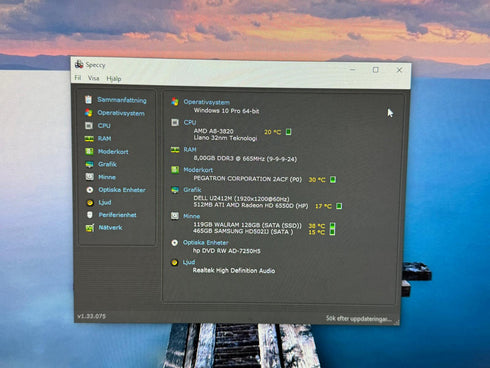The height and width of the screenshot is (368, 490).
Task: Click the Operativsystem heading link in summary
Action: [x=207, y=102]
